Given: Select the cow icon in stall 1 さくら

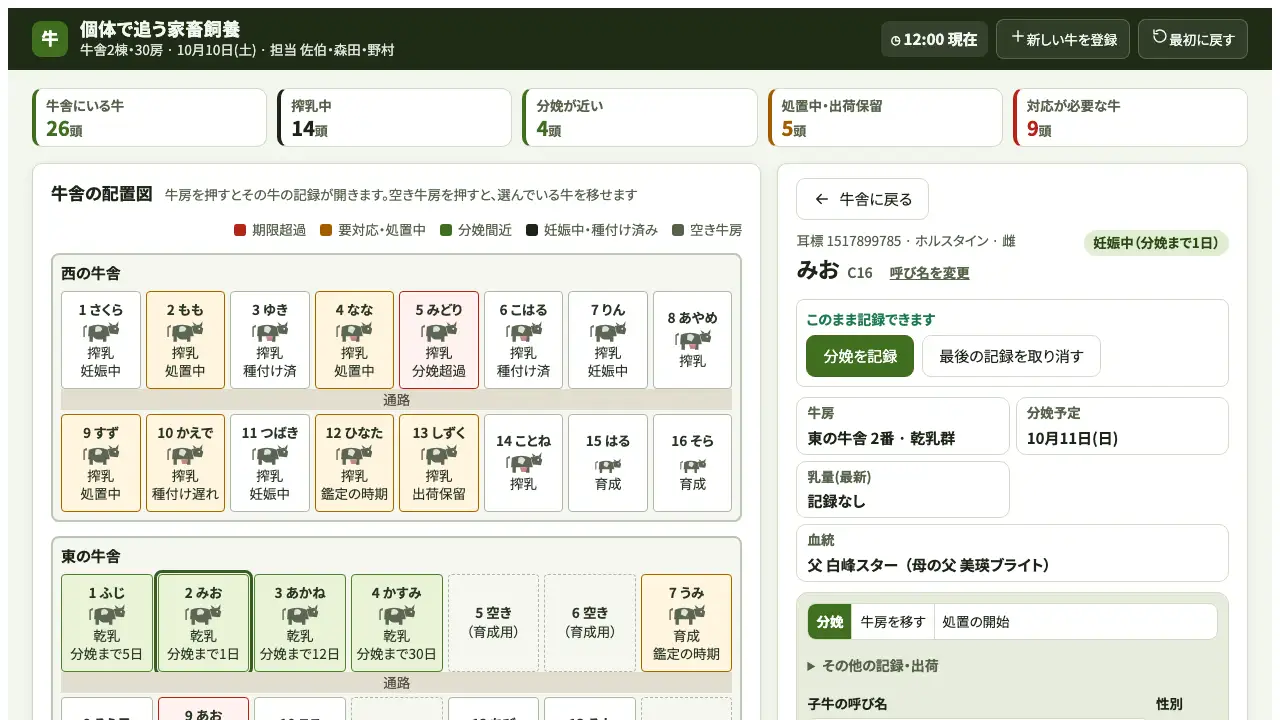Looking at the screenshot, I should point(100,332).
